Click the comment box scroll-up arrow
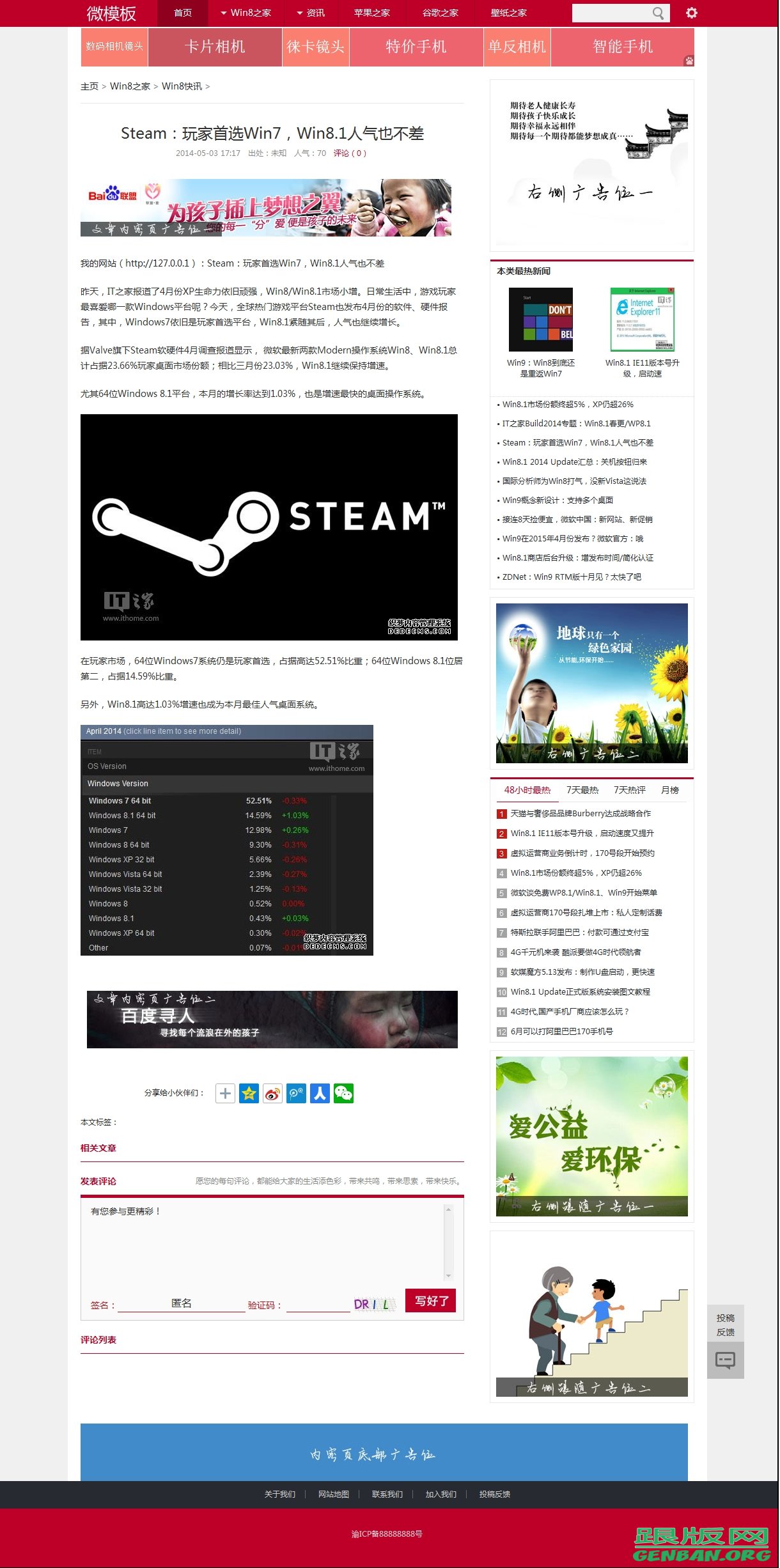Image resolution: width=780 pixels, height=1568 pixels. (448, 1209)
